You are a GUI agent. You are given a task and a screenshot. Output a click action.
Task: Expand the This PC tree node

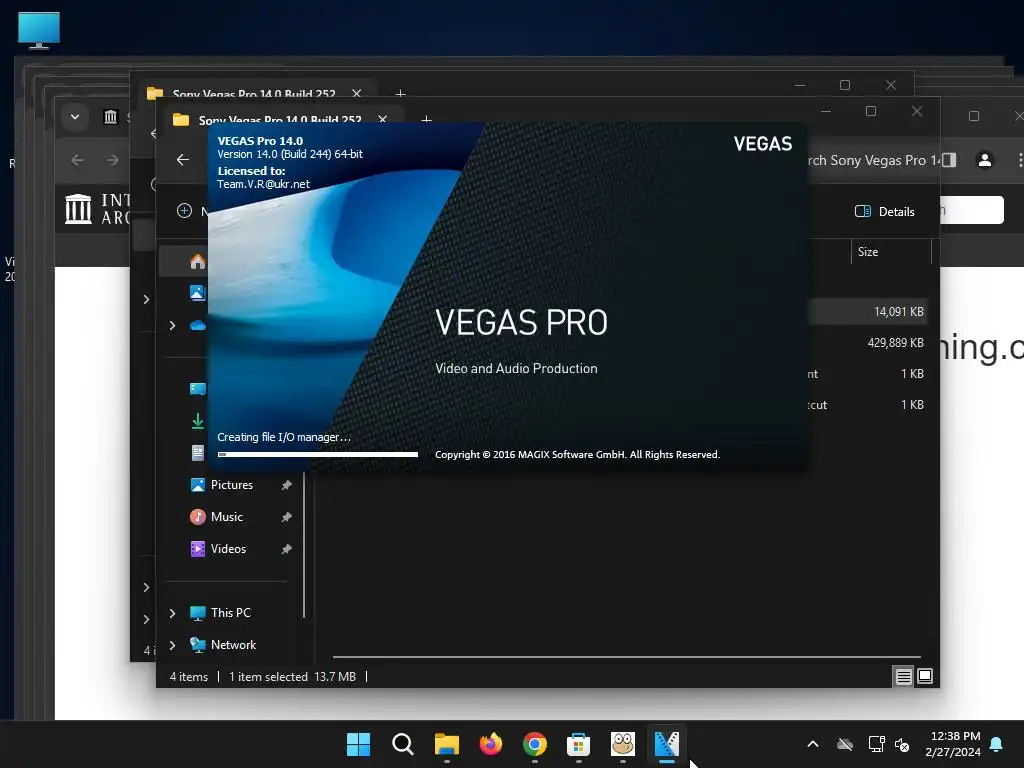[172, 613]
